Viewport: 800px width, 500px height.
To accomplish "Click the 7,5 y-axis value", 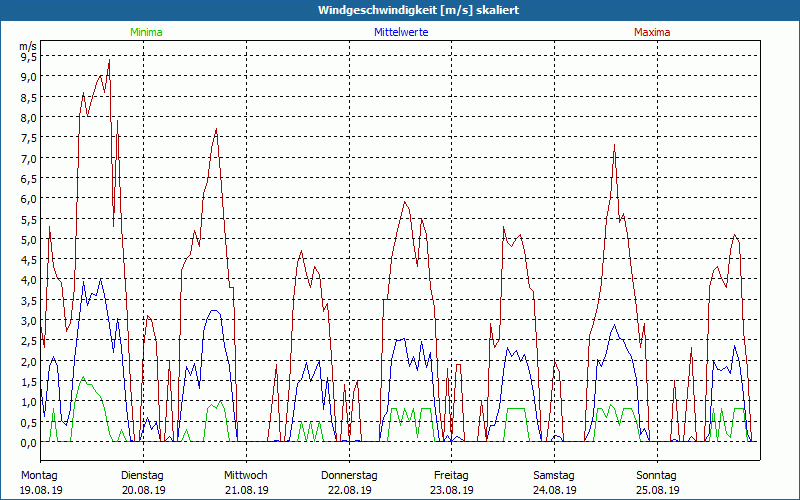I will pos(29,138).
